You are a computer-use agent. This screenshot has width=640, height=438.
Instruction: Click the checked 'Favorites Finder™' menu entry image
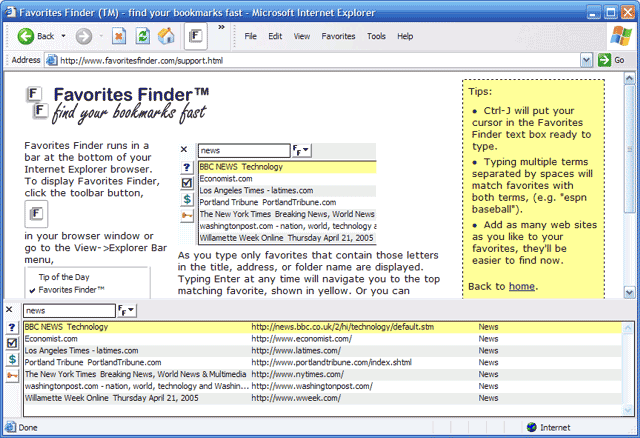pos(67,290)
